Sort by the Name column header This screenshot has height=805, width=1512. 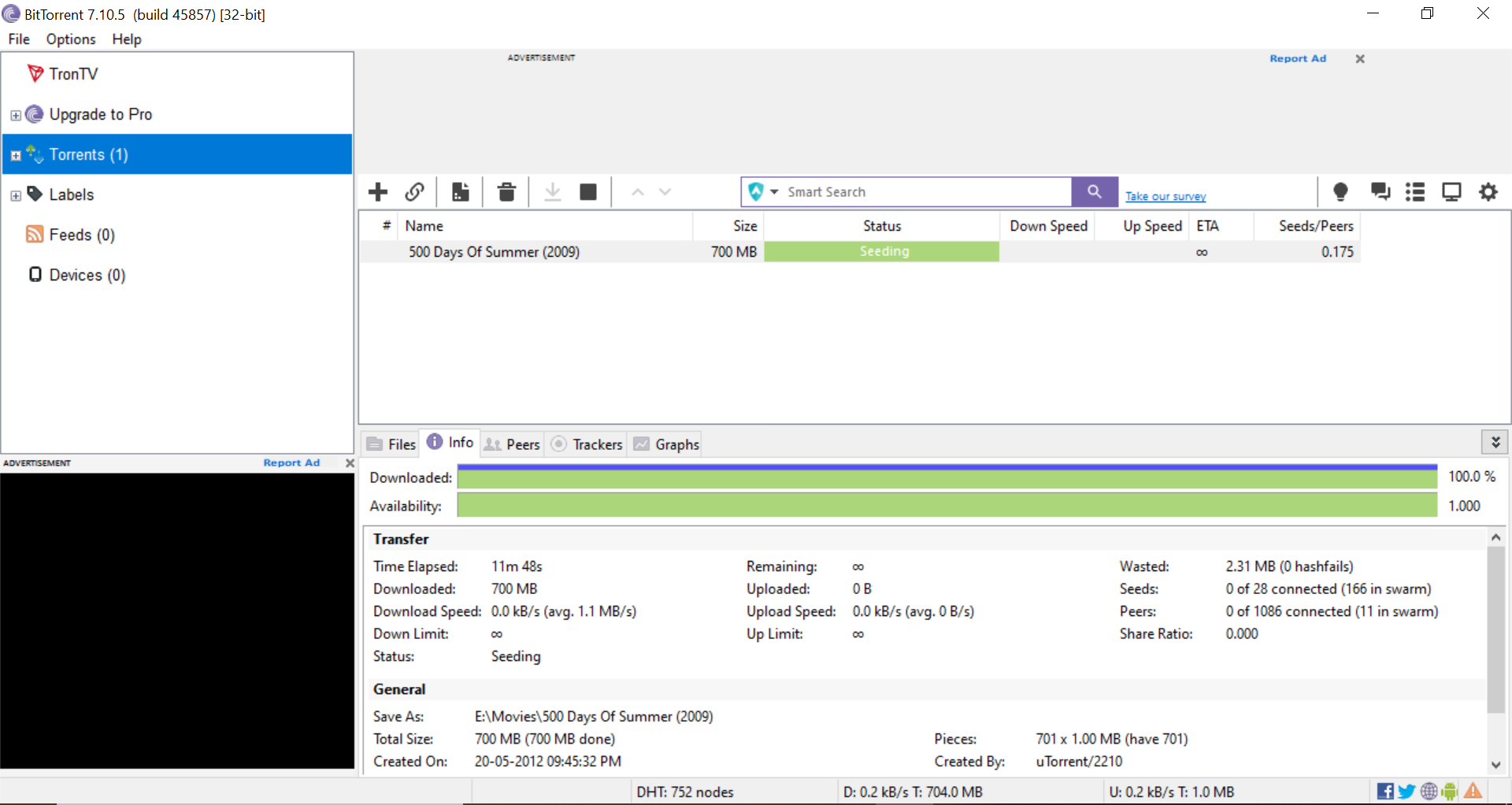545,226
